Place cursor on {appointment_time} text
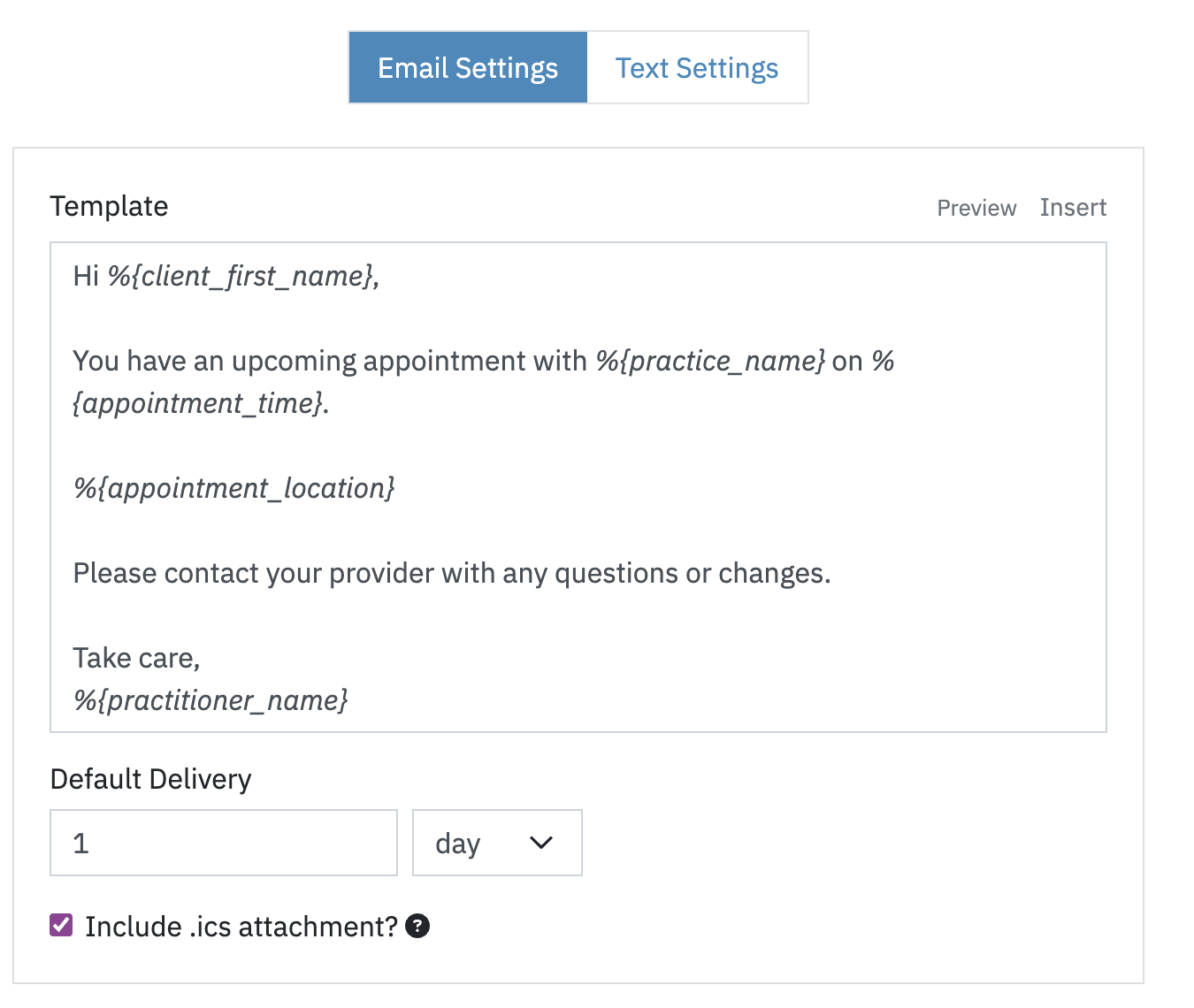The width and height of the screenshot is (1194, 1008). 197,403
